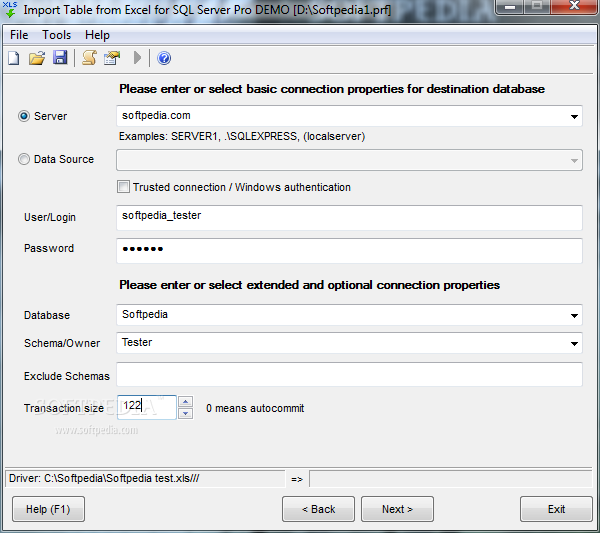
Task: Open the Help menu
Action: (x=97, y=35)
